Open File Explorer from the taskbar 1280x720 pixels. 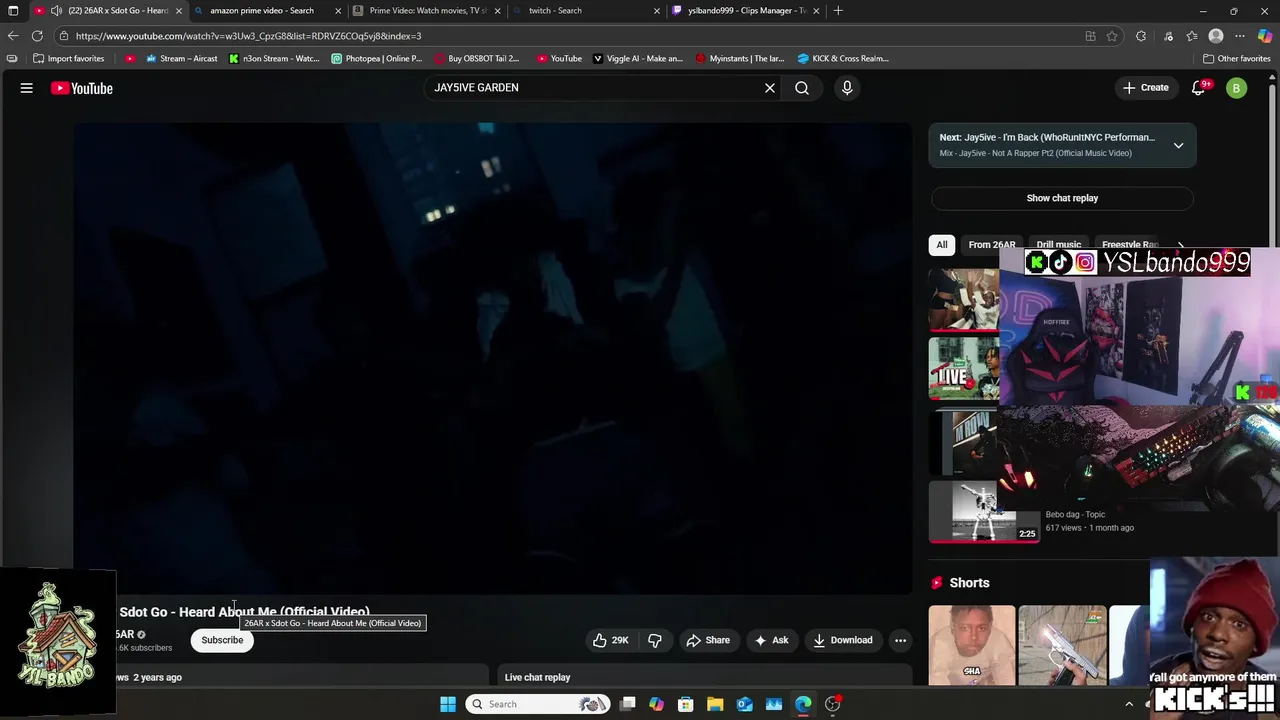(715, 704)
